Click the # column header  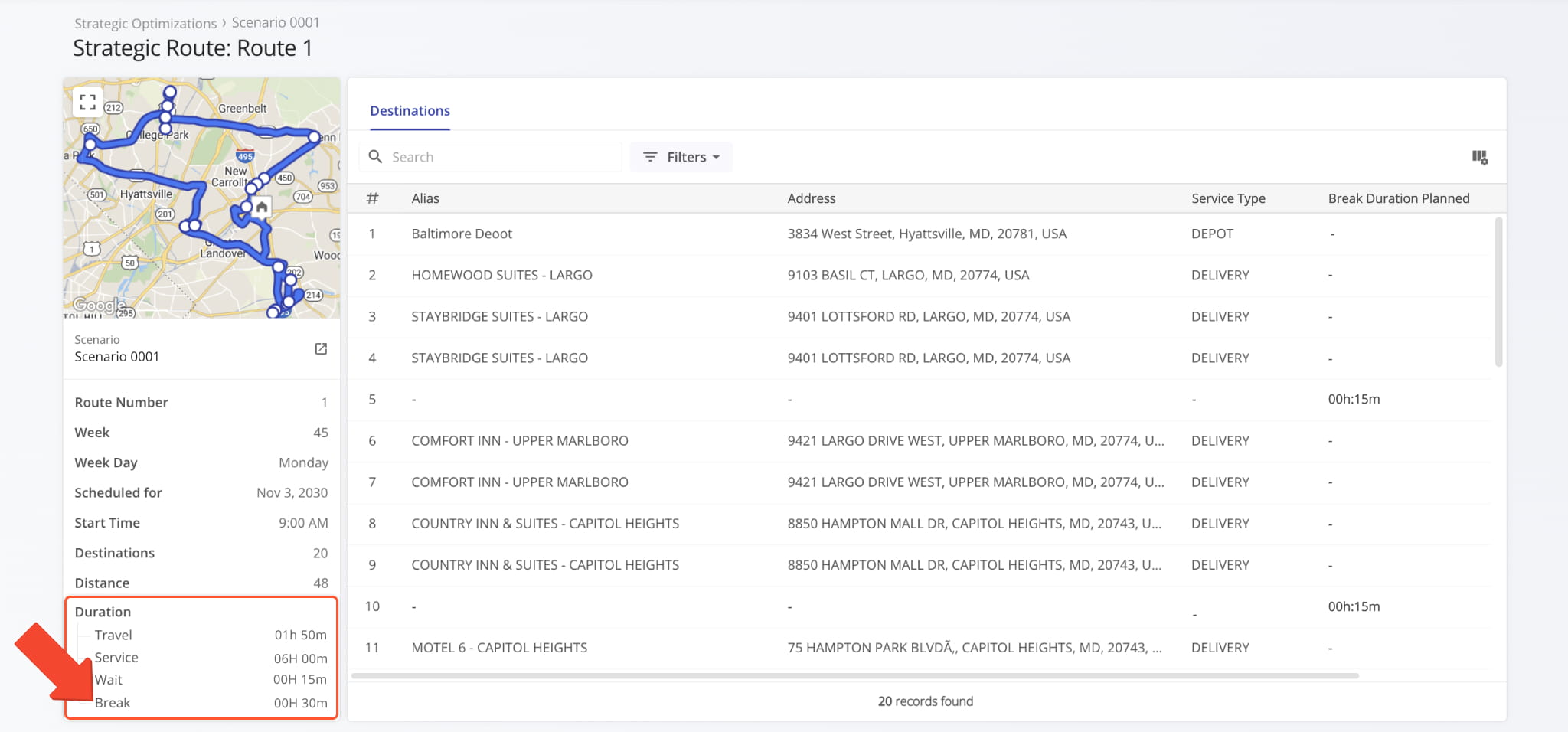372,198
